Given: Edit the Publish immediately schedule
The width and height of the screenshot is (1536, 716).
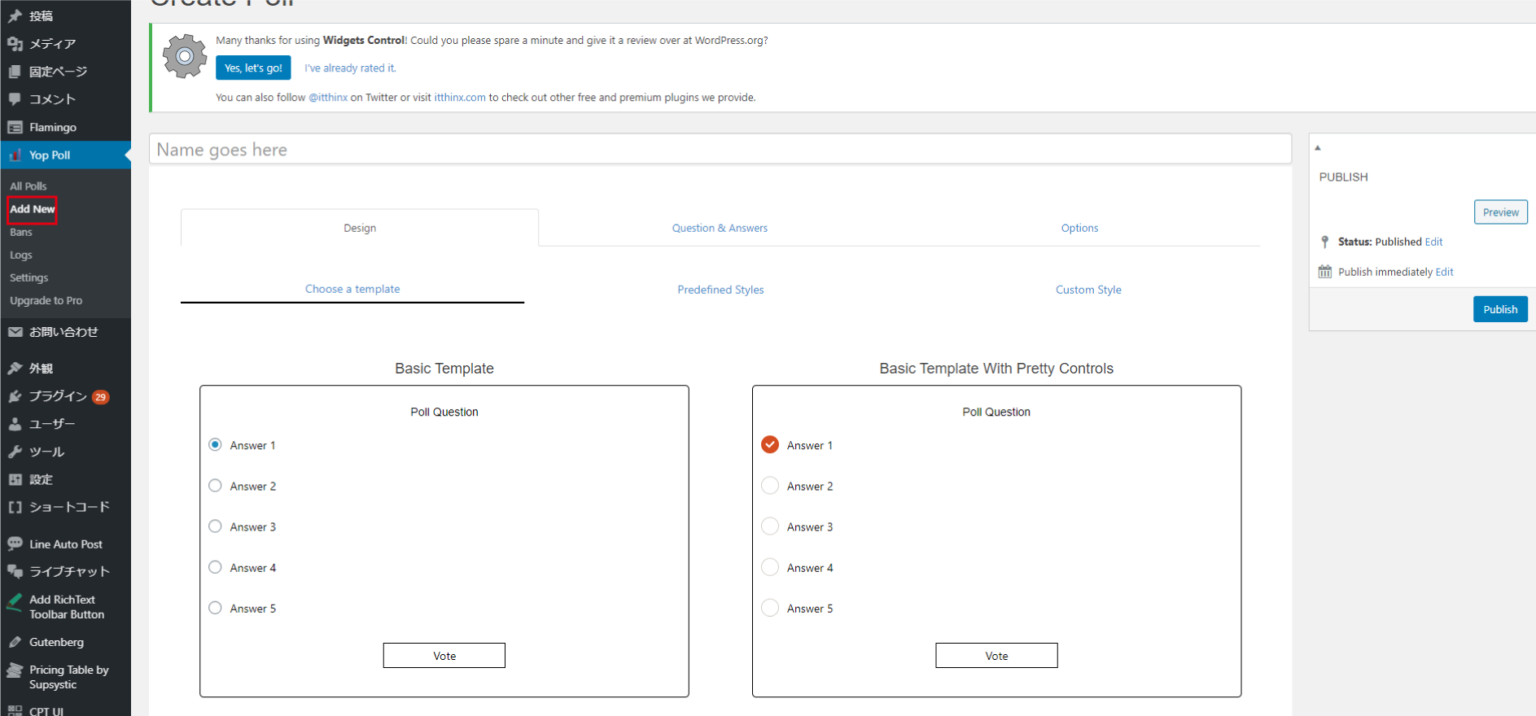Looking at the screenshot, I should point(1444,272).
